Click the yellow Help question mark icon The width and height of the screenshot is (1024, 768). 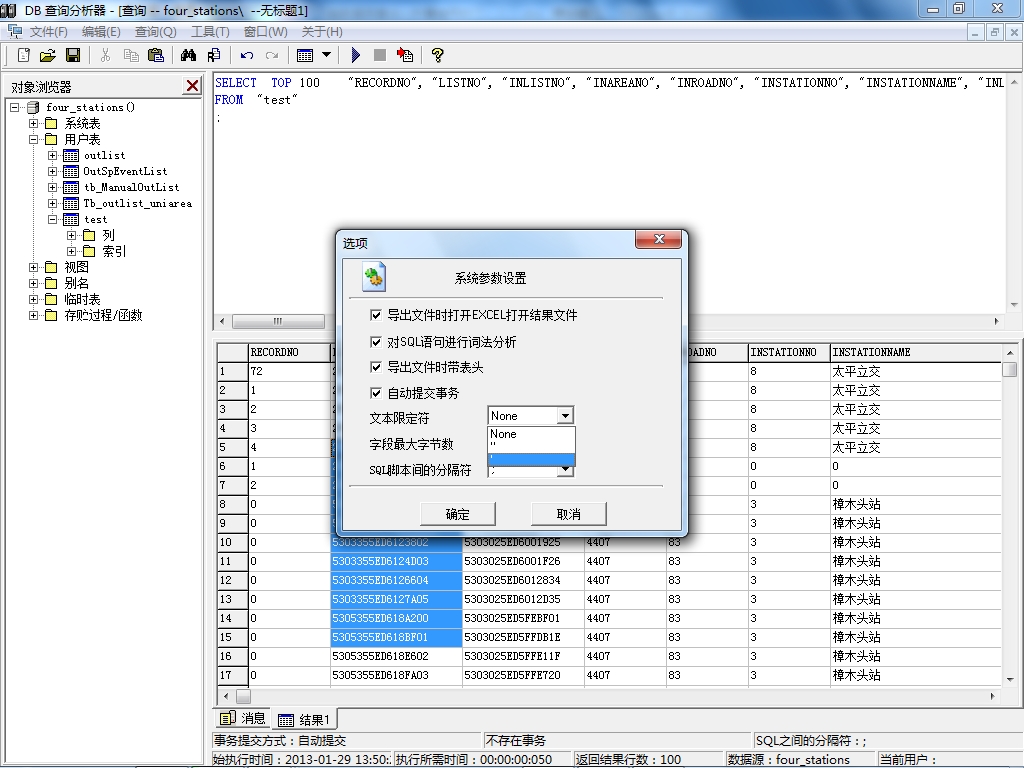pyautogui.click(x=437, y=55)
